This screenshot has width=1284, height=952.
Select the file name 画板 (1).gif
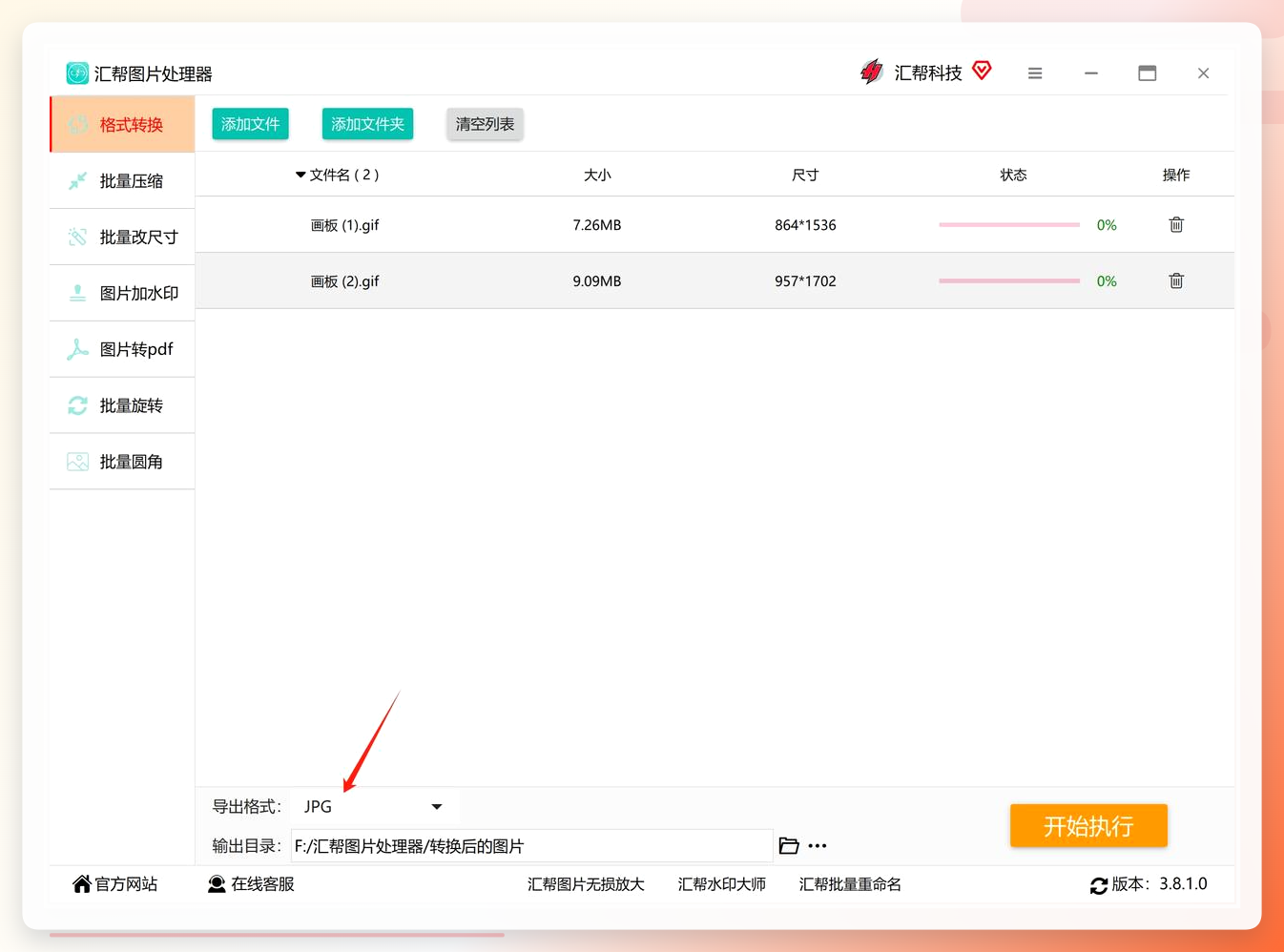pos(345,225)
